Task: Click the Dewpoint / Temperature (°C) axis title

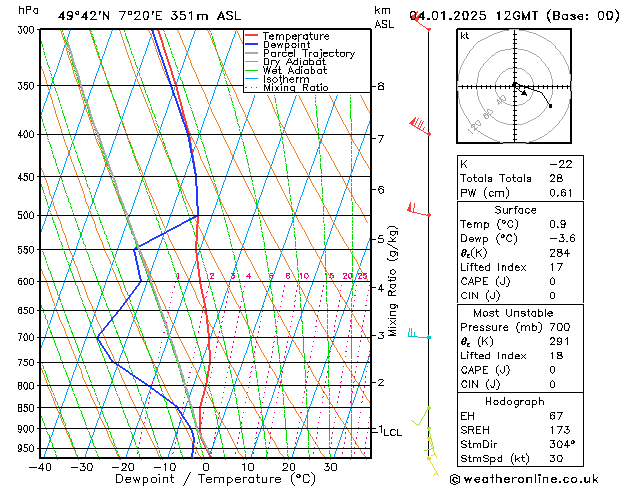Action: (215, 479)
